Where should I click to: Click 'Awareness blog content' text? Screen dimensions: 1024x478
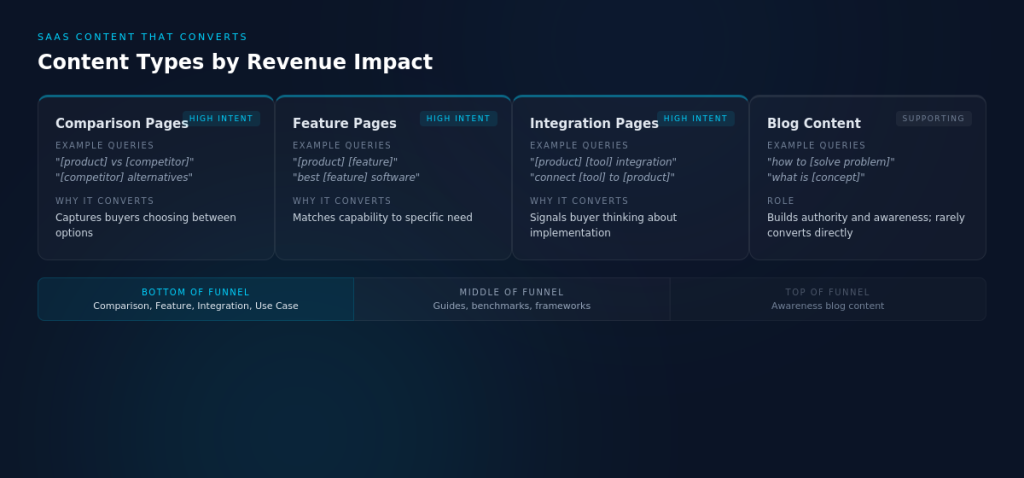(828, 306)
